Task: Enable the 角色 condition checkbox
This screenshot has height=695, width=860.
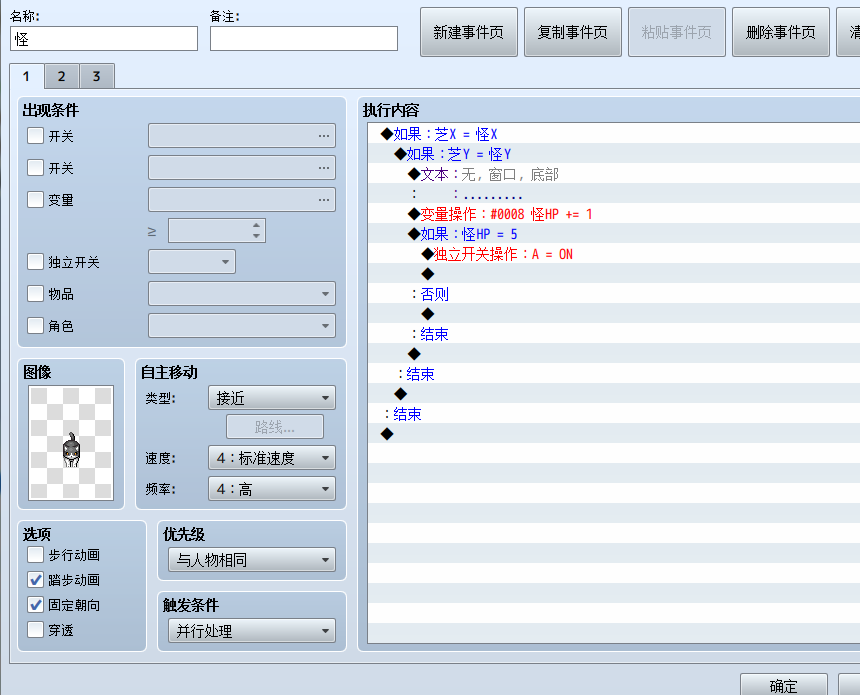Action: click(36, 325)
